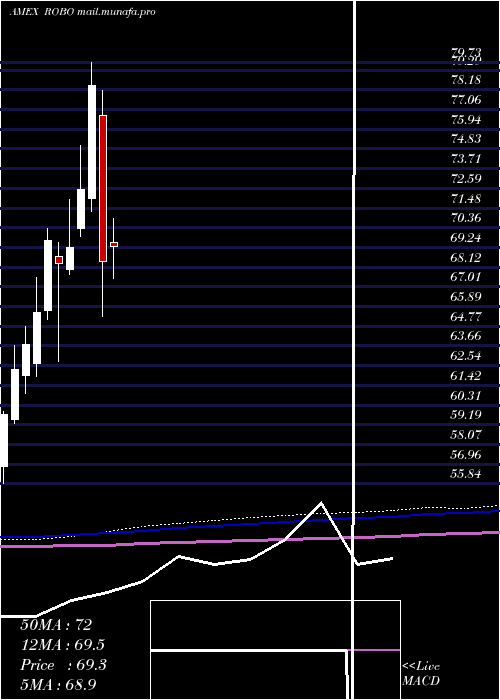Select the 65.89 price axis label

point(466,296)
